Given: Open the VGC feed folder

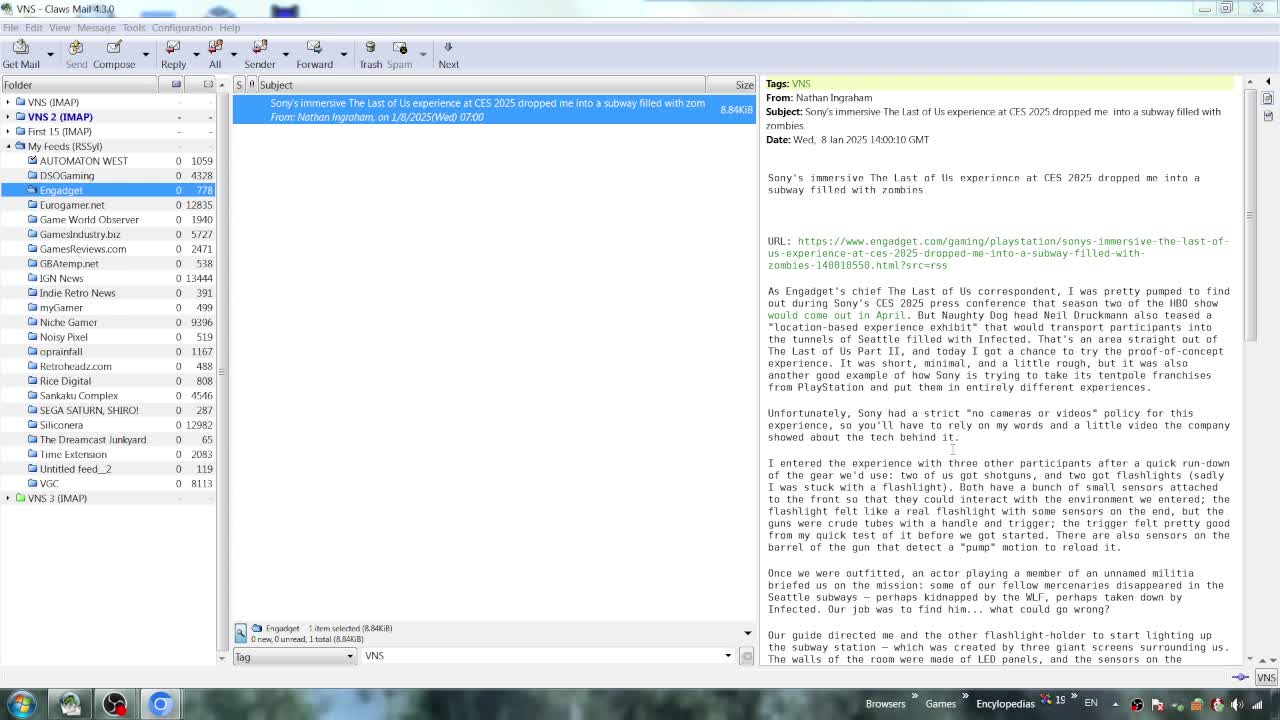Looking at the screenshot, I should [x=49, y=484].
